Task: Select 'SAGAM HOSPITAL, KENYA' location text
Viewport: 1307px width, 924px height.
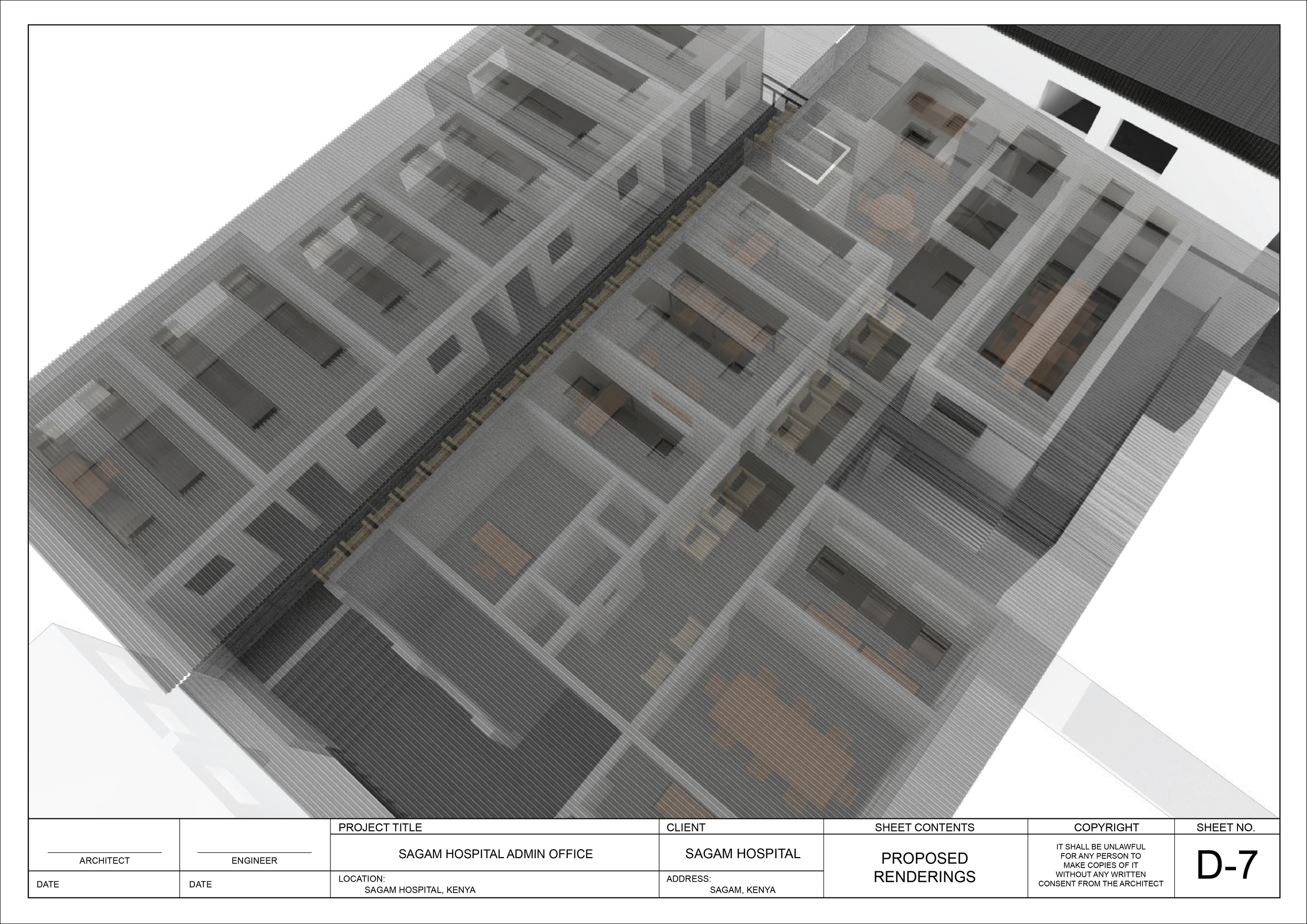Action: pyautogui.click(x=419, y=890)
